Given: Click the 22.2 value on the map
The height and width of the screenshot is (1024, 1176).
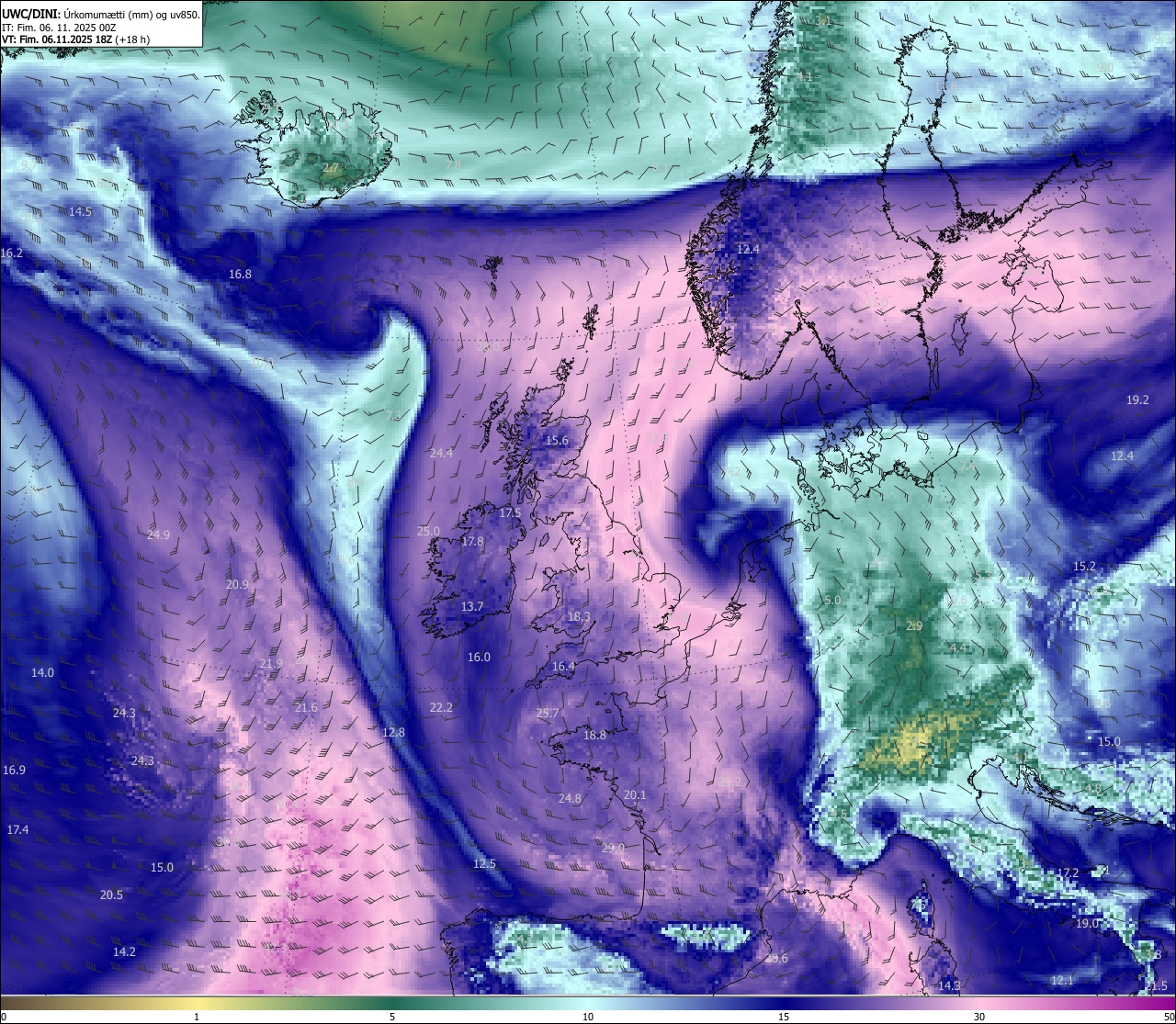Looking at the screenshot, I should pyautogui.click(x=441, y=707).
